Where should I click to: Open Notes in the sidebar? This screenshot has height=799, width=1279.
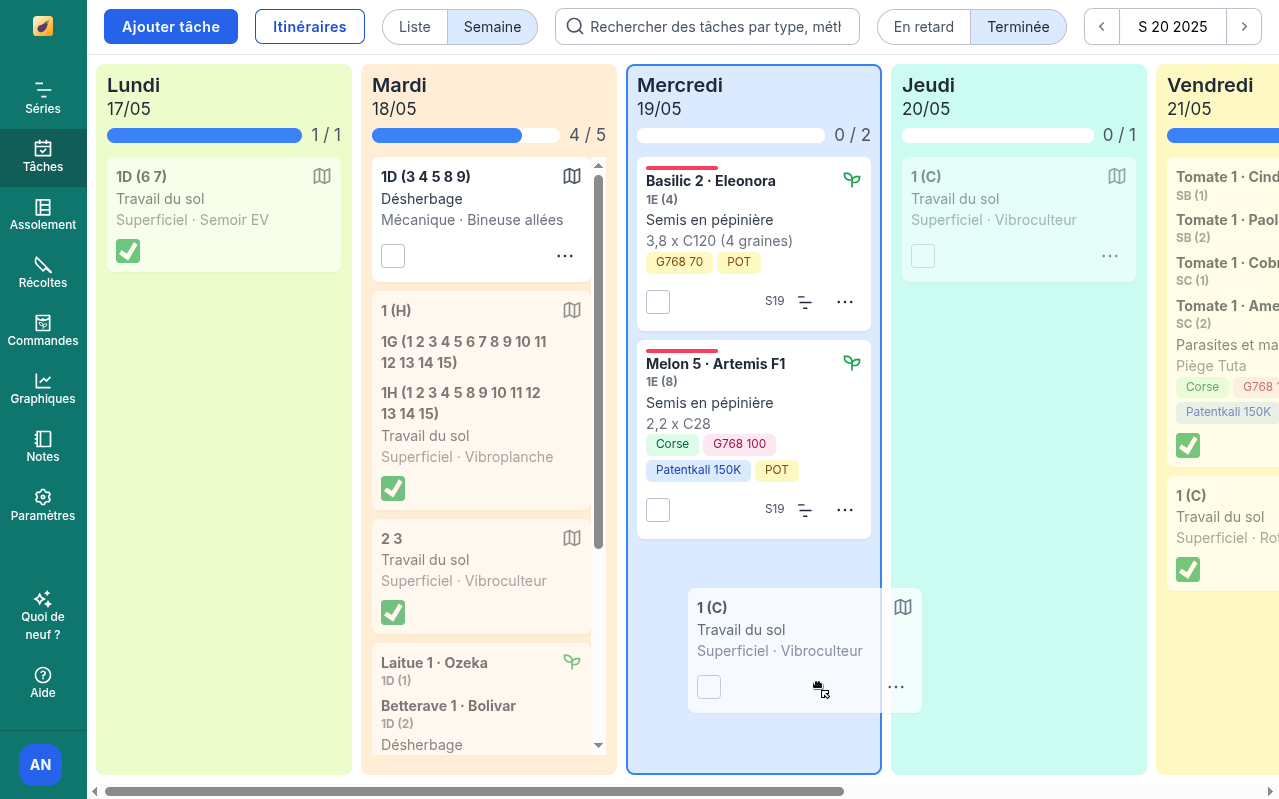(x=43, y=446)
